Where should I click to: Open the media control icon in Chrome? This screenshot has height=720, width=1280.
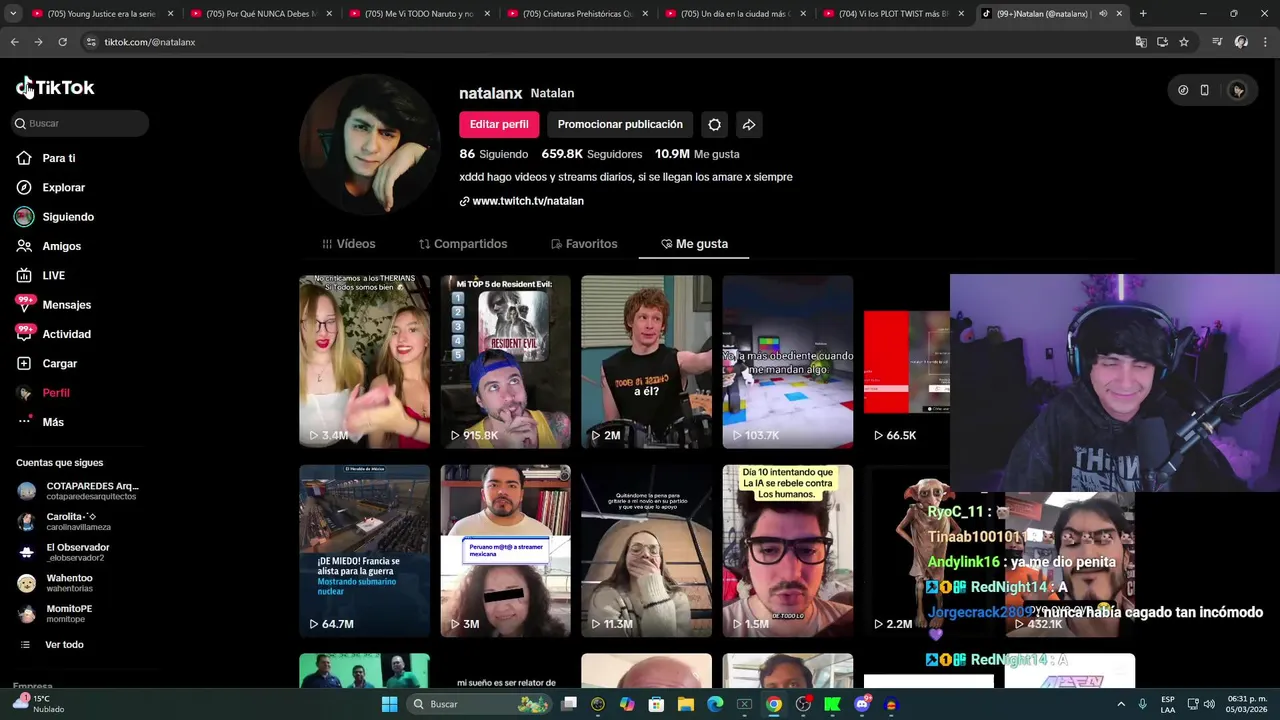pyautogui.click(x=1217, y=42)
